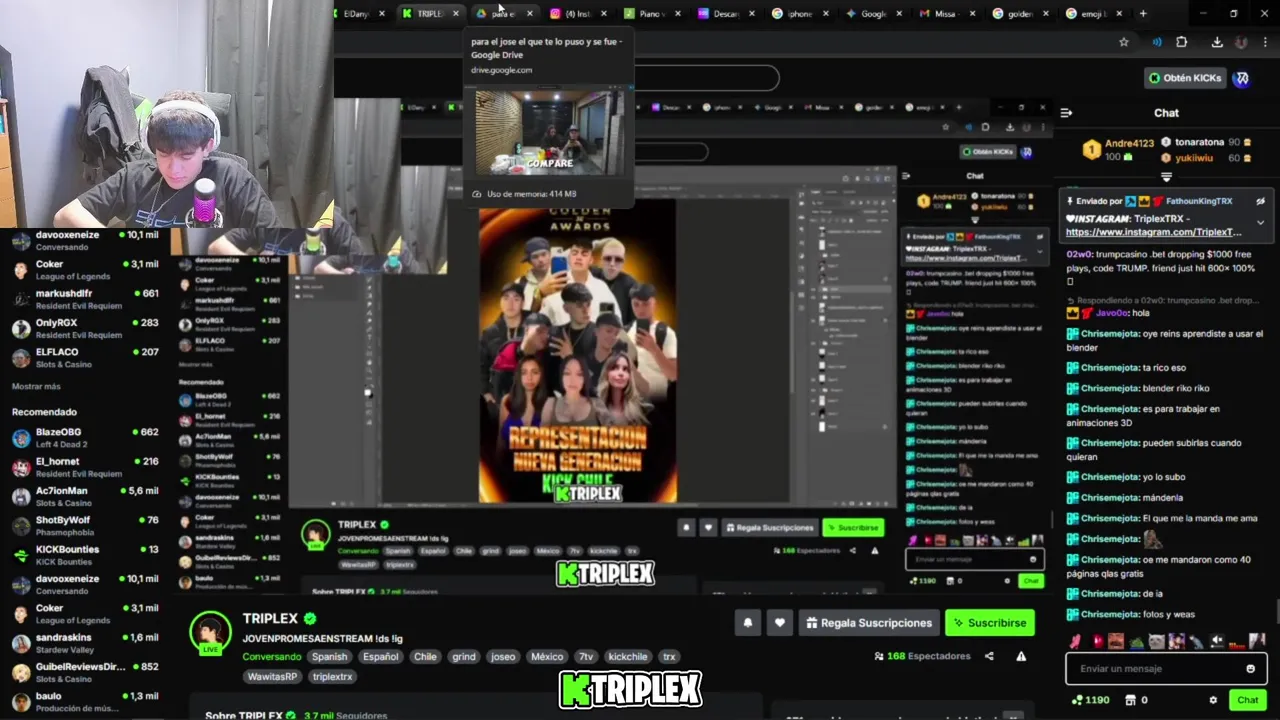Click yukiiwiu leaderboard name
This screenshot has height=720, width=1280.
tap(1194, 158)
